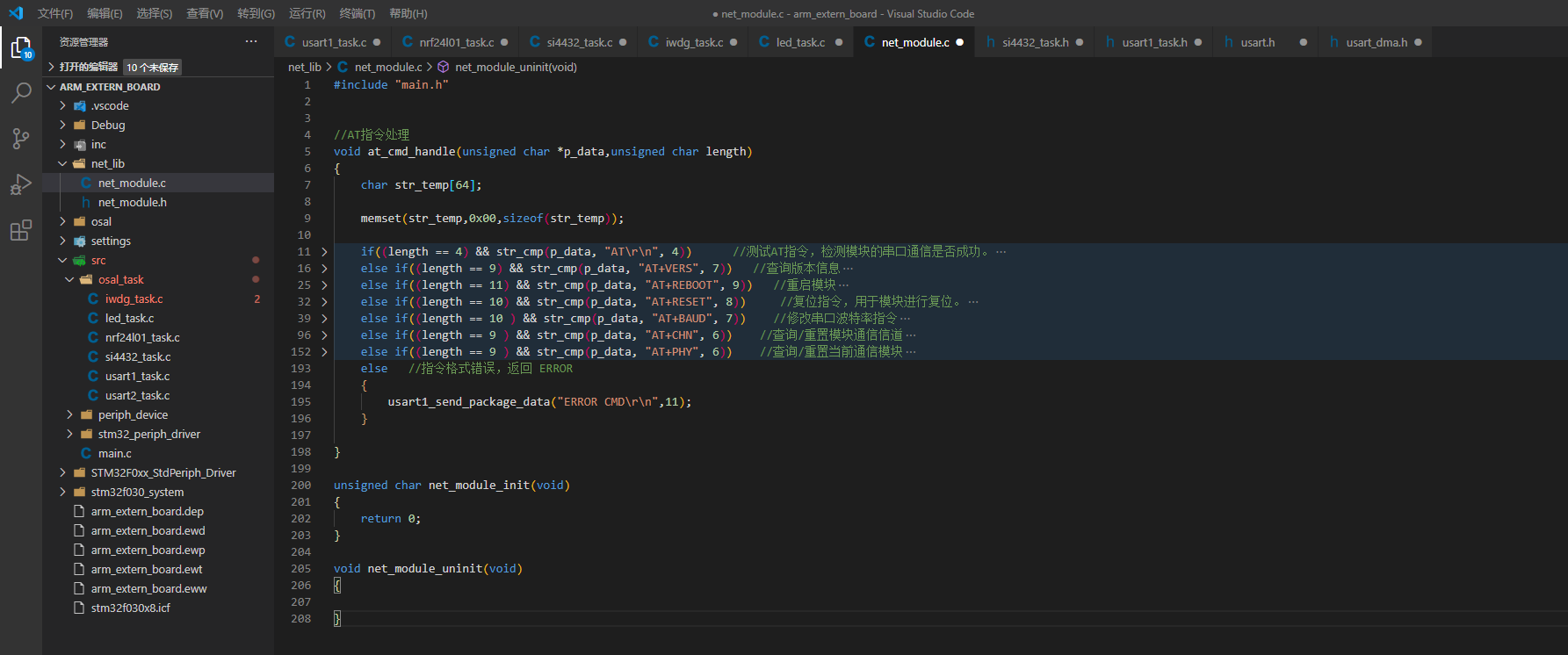1568x655 pixels.
Task: Click the net_module_uninit(void) breadcrumb symbol
Action: (516, 67)
